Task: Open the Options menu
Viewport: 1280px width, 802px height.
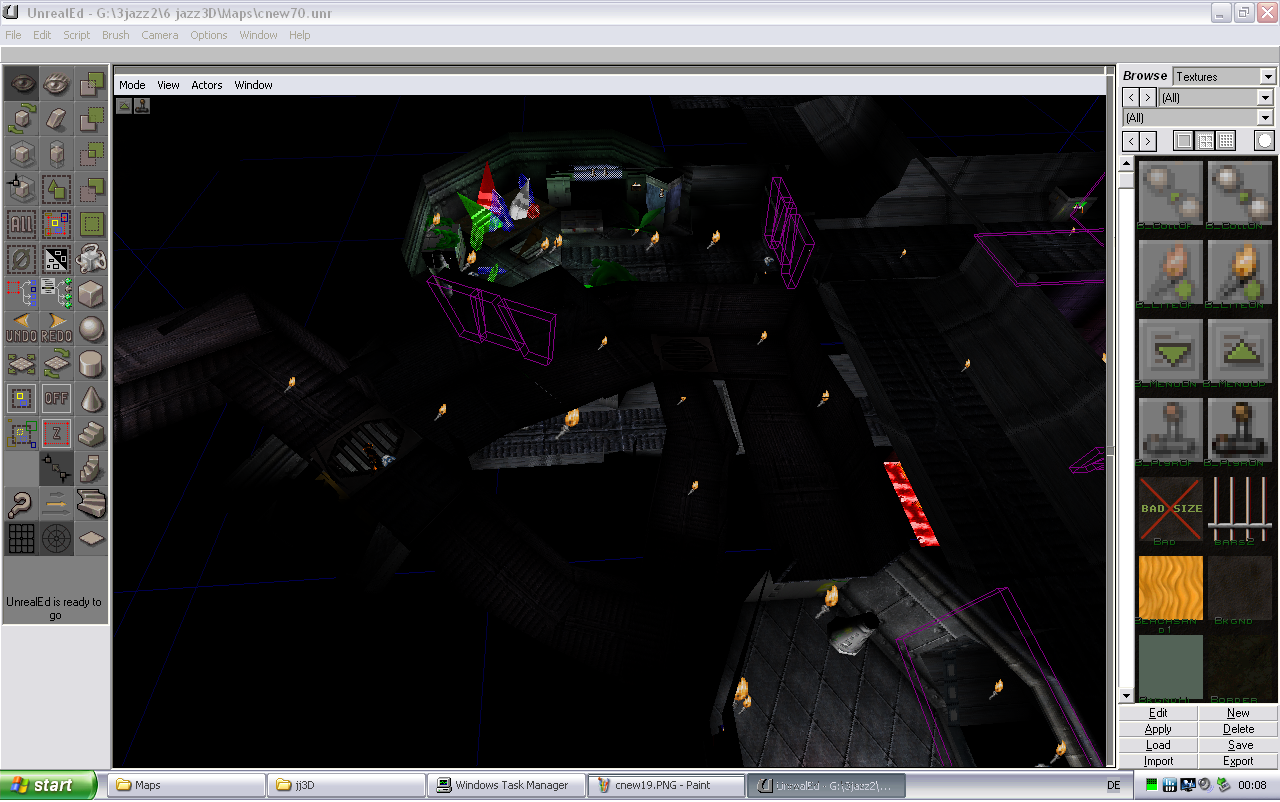Action: (209, 35)
